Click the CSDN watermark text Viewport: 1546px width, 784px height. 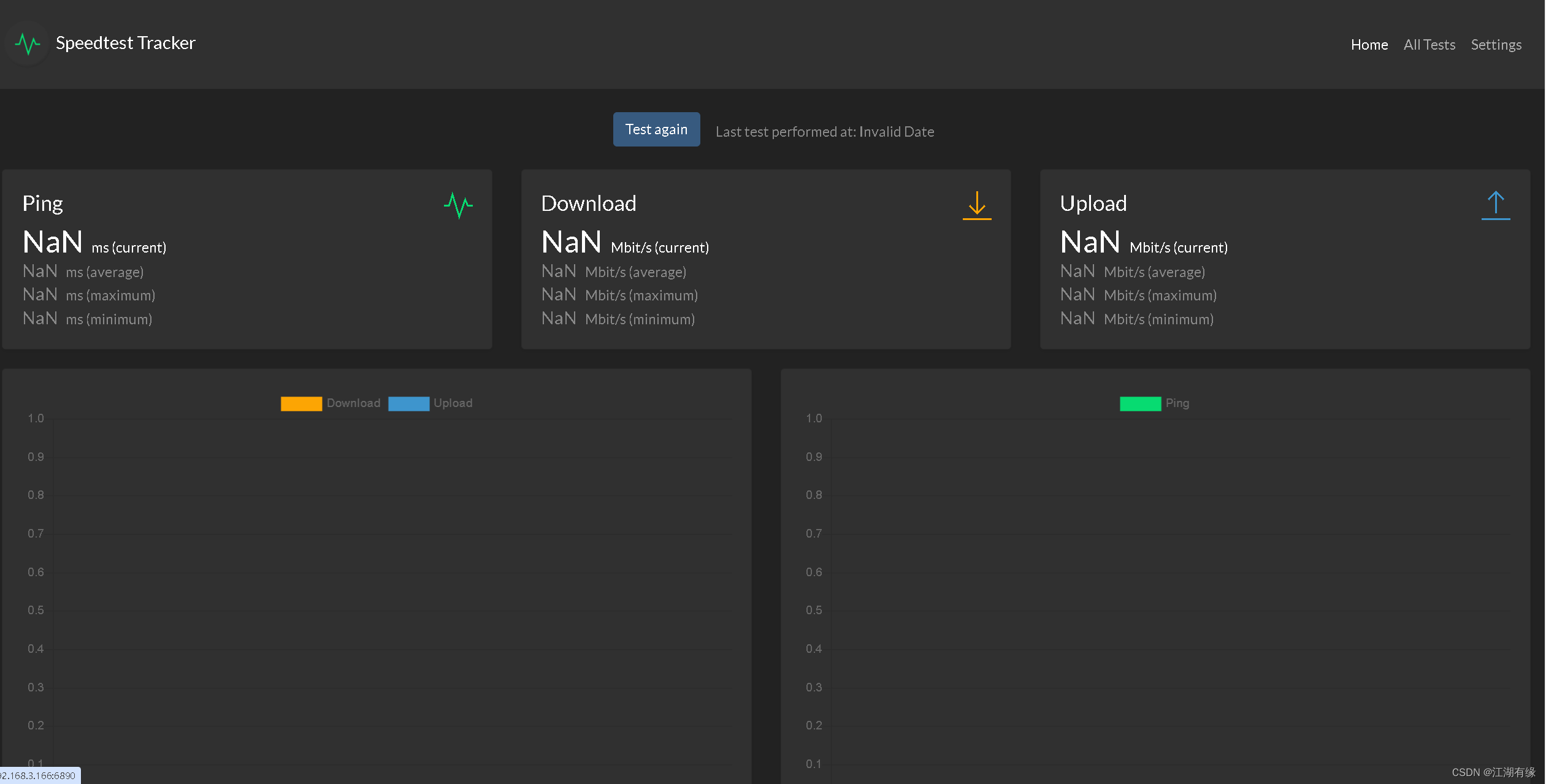coord(1493,772)
